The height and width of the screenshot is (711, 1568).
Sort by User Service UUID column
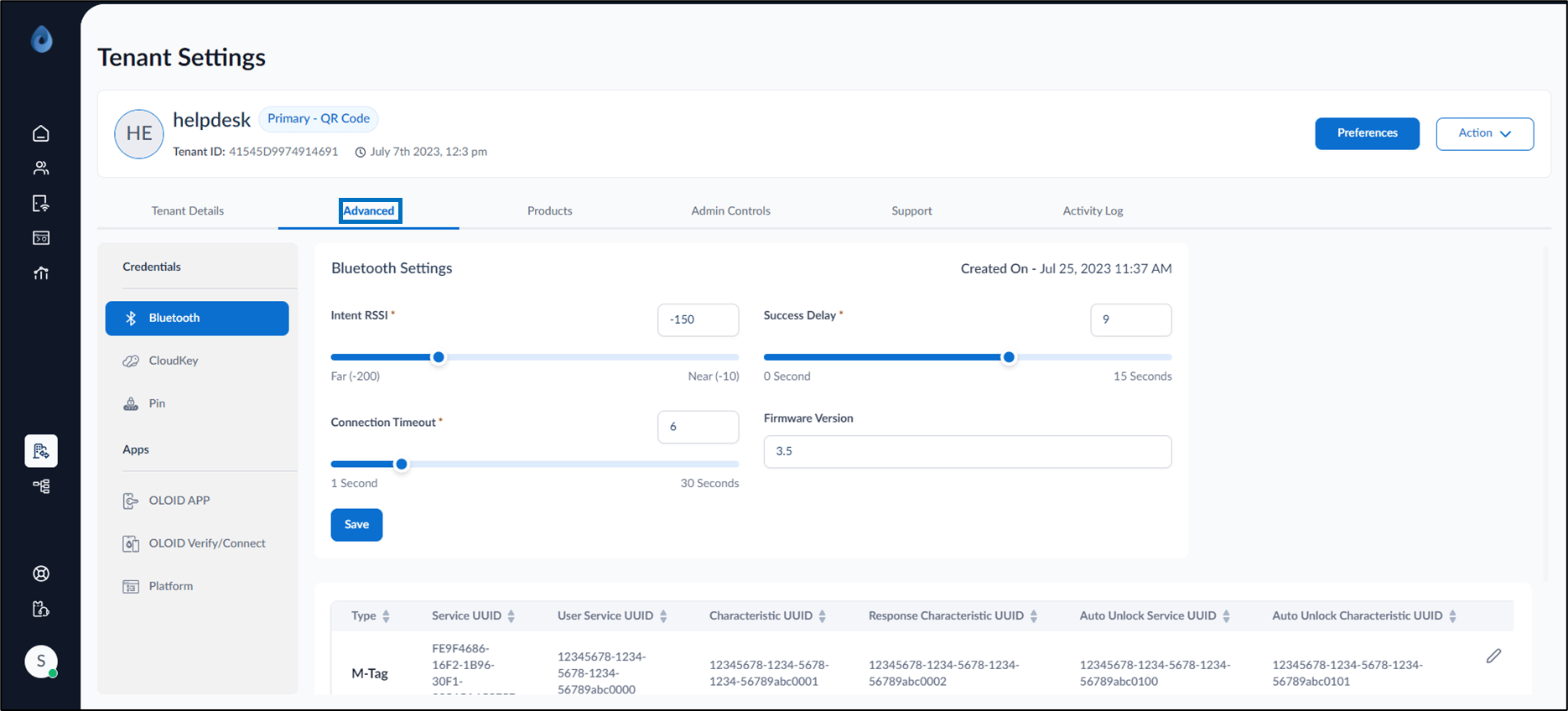(663, 616)
